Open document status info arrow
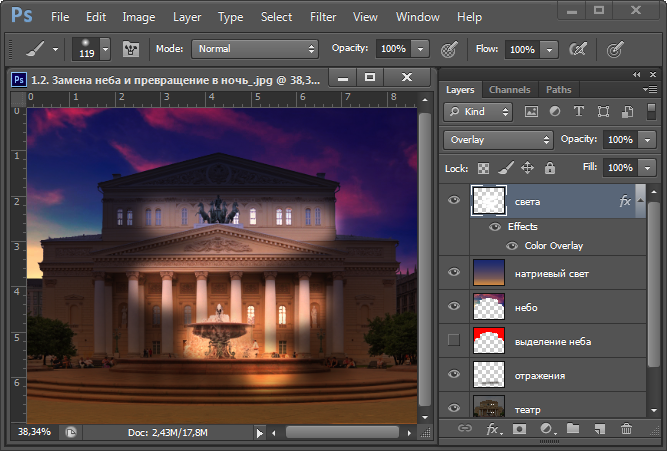This screenshot has height=451, width=667. [x=259, y=433]
